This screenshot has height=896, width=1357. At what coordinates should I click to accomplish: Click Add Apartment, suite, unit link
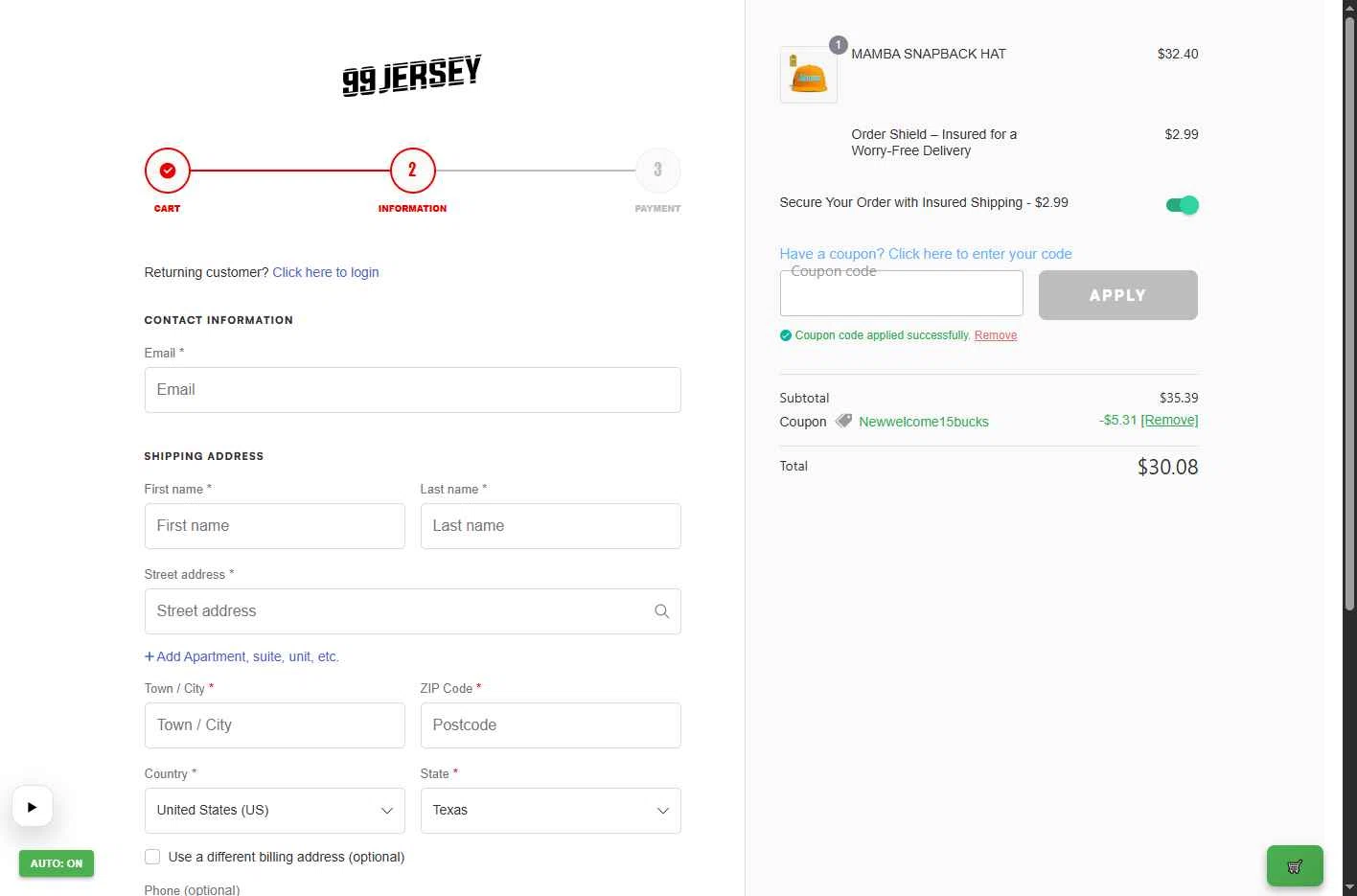click(241, 656)
